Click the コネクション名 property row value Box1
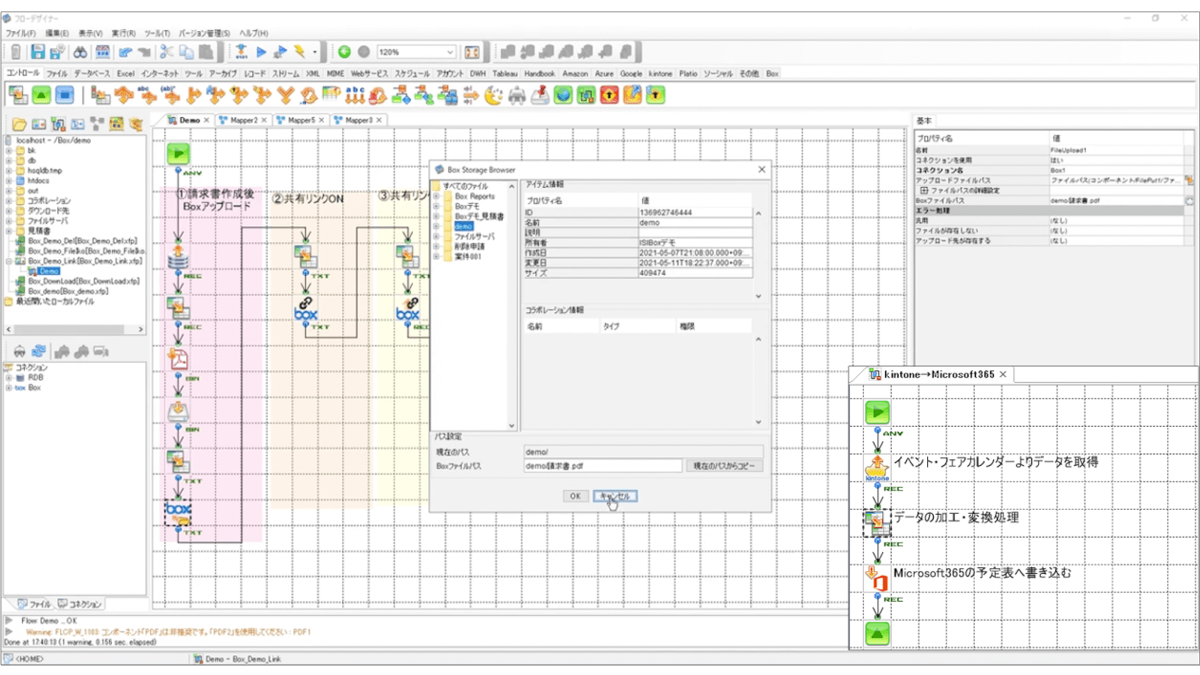 click(1116, 170)
